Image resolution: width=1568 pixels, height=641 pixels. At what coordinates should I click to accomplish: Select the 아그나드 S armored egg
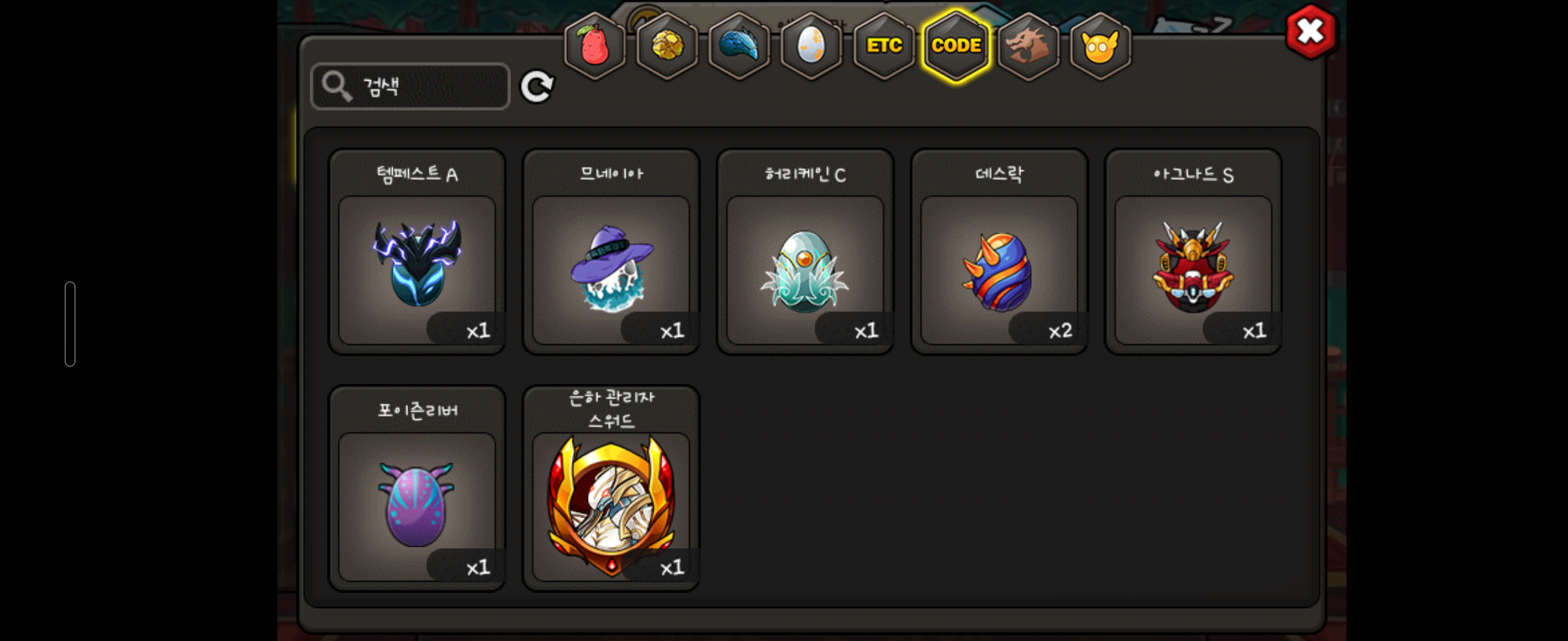[1193, 252]
